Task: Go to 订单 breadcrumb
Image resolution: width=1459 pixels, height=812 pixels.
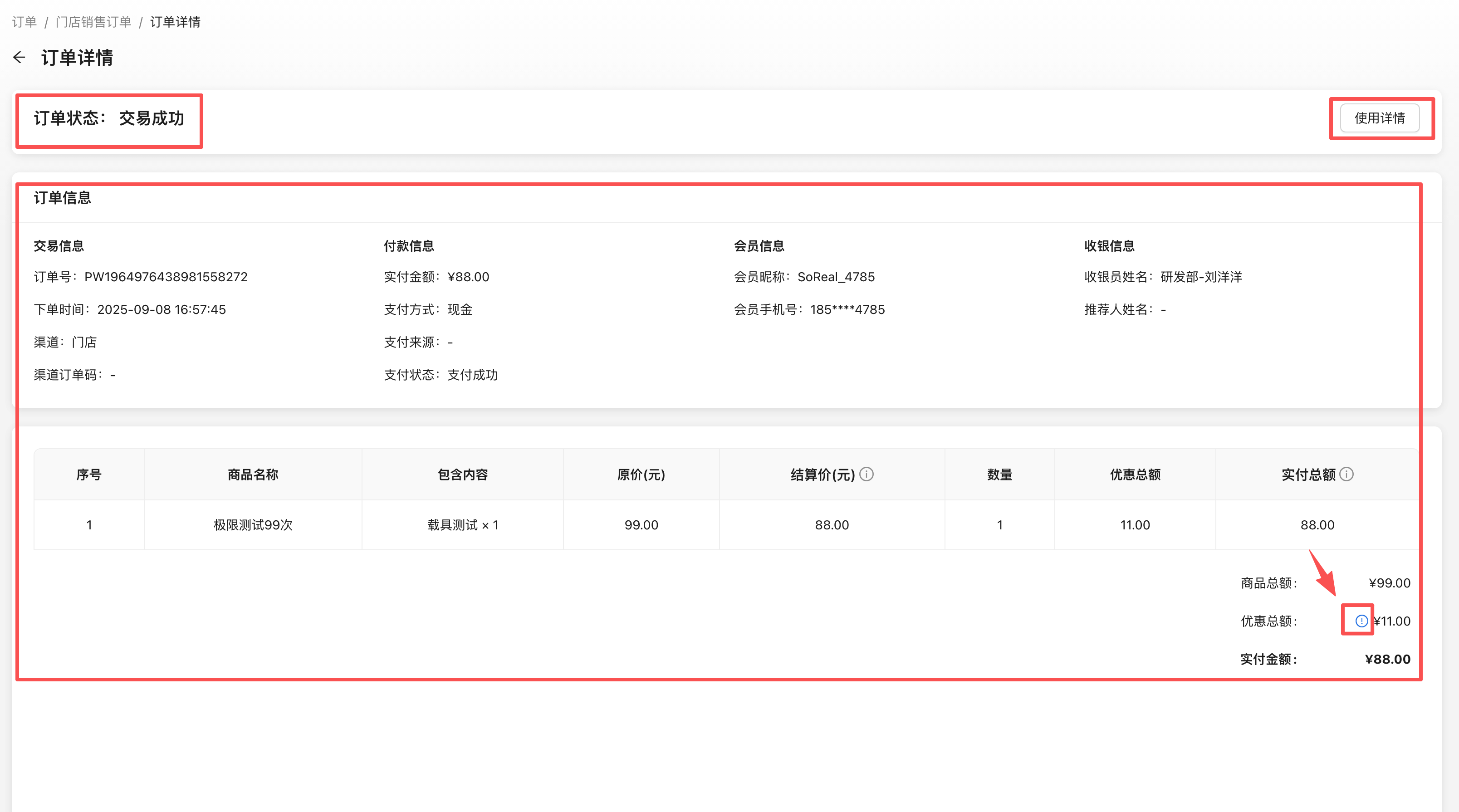Action: click(x=24, y=21)
